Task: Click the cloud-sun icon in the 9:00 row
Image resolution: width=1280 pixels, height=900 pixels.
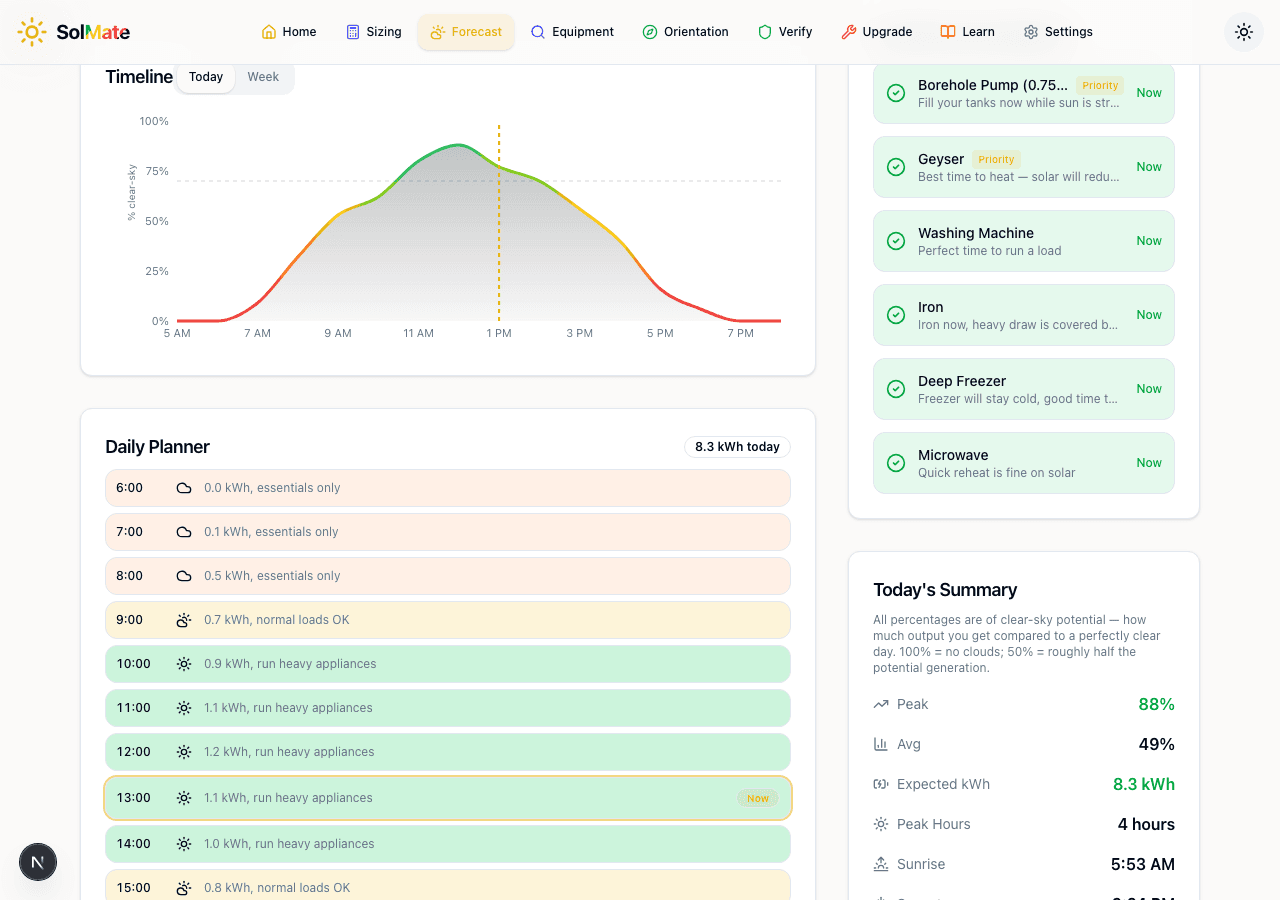Action: pos(184,620)
